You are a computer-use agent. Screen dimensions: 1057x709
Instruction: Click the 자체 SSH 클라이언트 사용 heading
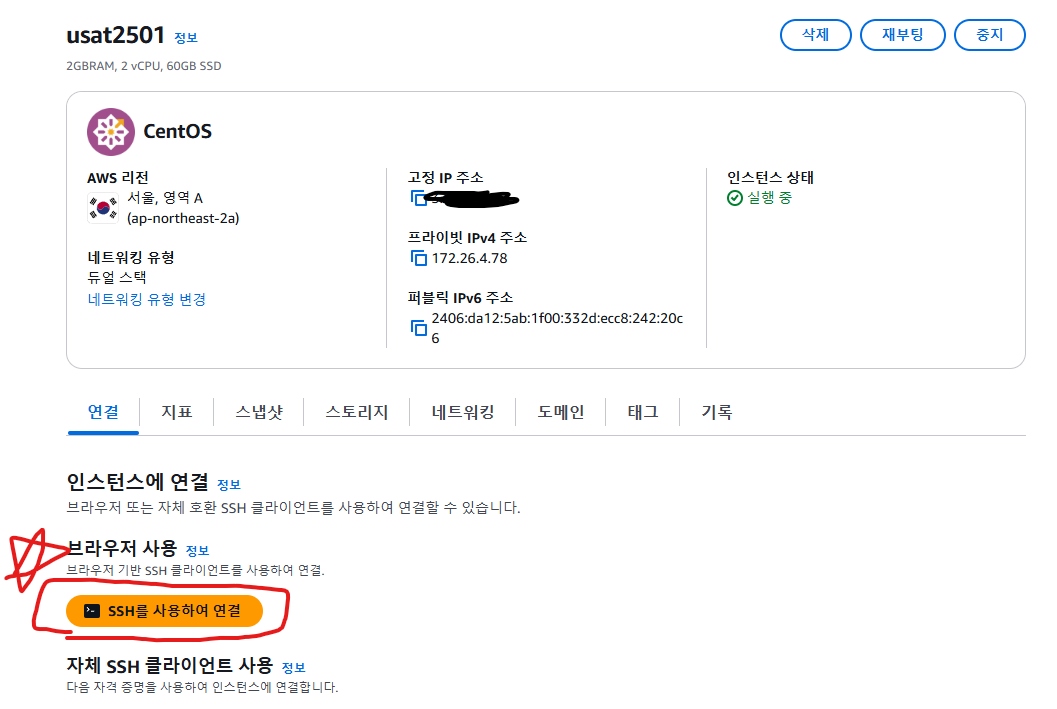[x=170, y=665]
